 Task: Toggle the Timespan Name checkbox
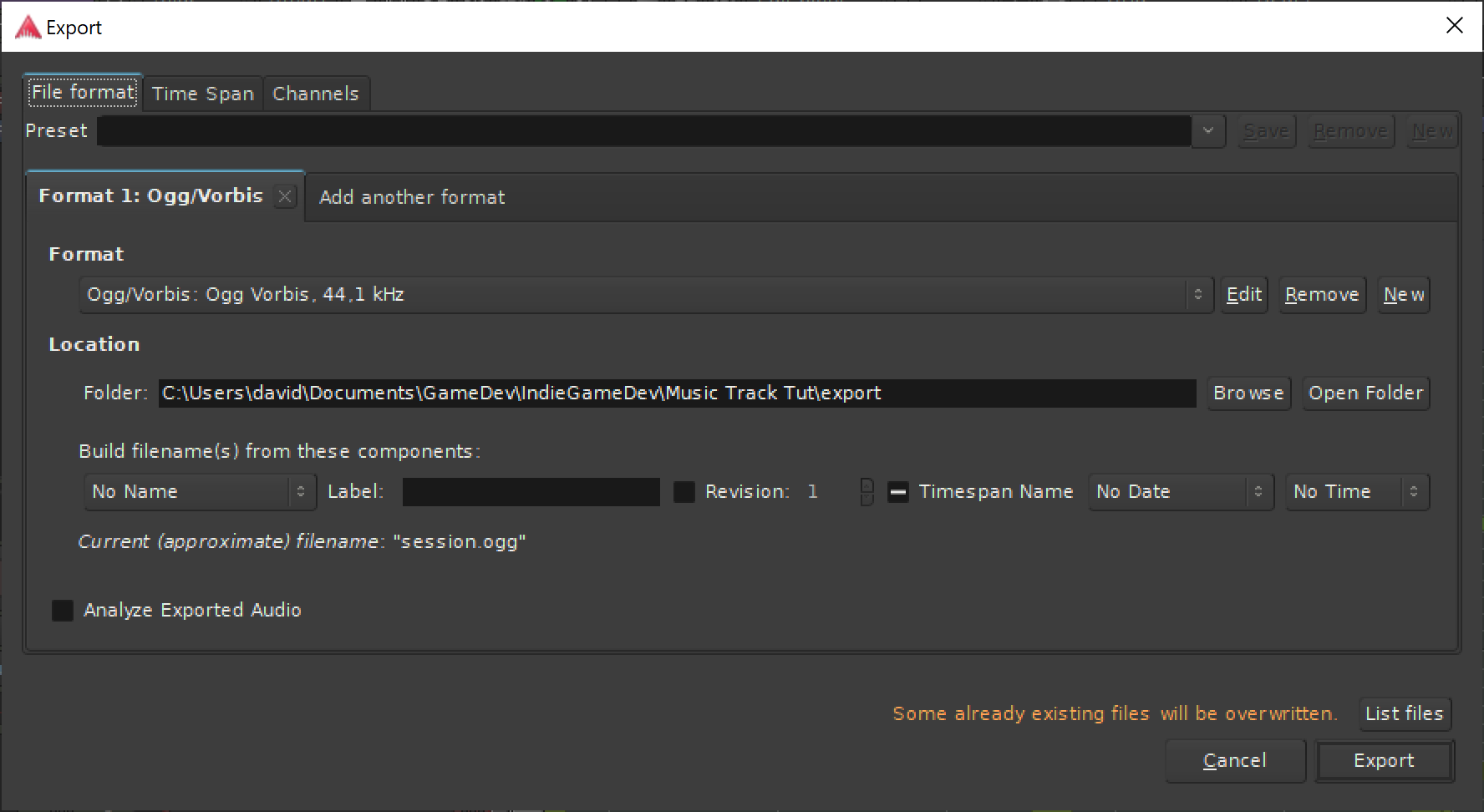pyautogui.click(x=898, y=492)
